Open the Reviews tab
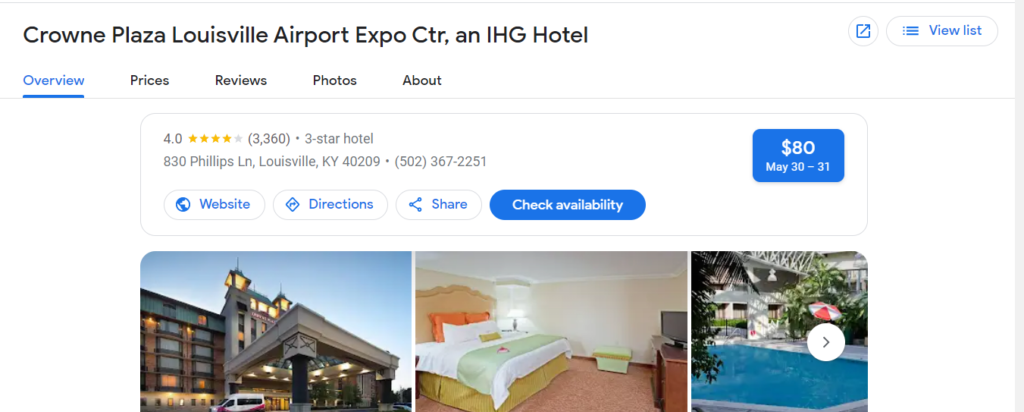 click(x=241, y=80)
